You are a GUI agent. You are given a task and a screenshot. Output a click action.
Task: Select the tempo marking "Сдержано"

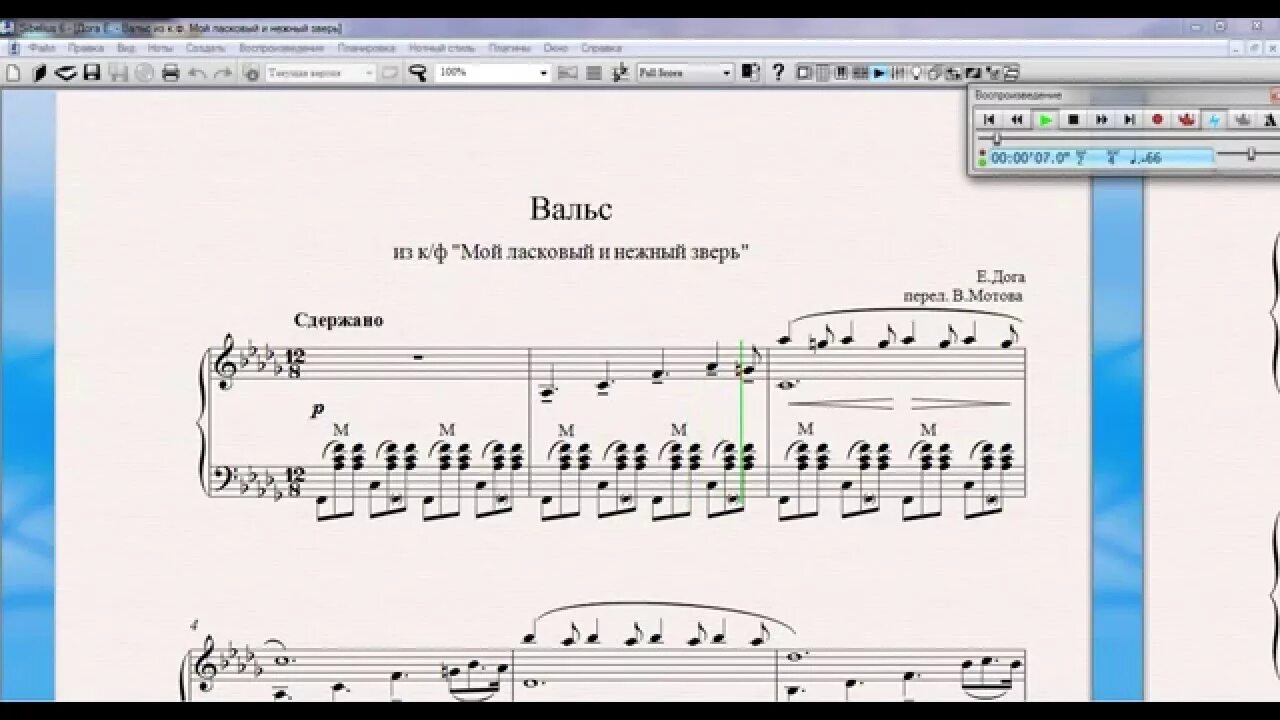[339, 320]
